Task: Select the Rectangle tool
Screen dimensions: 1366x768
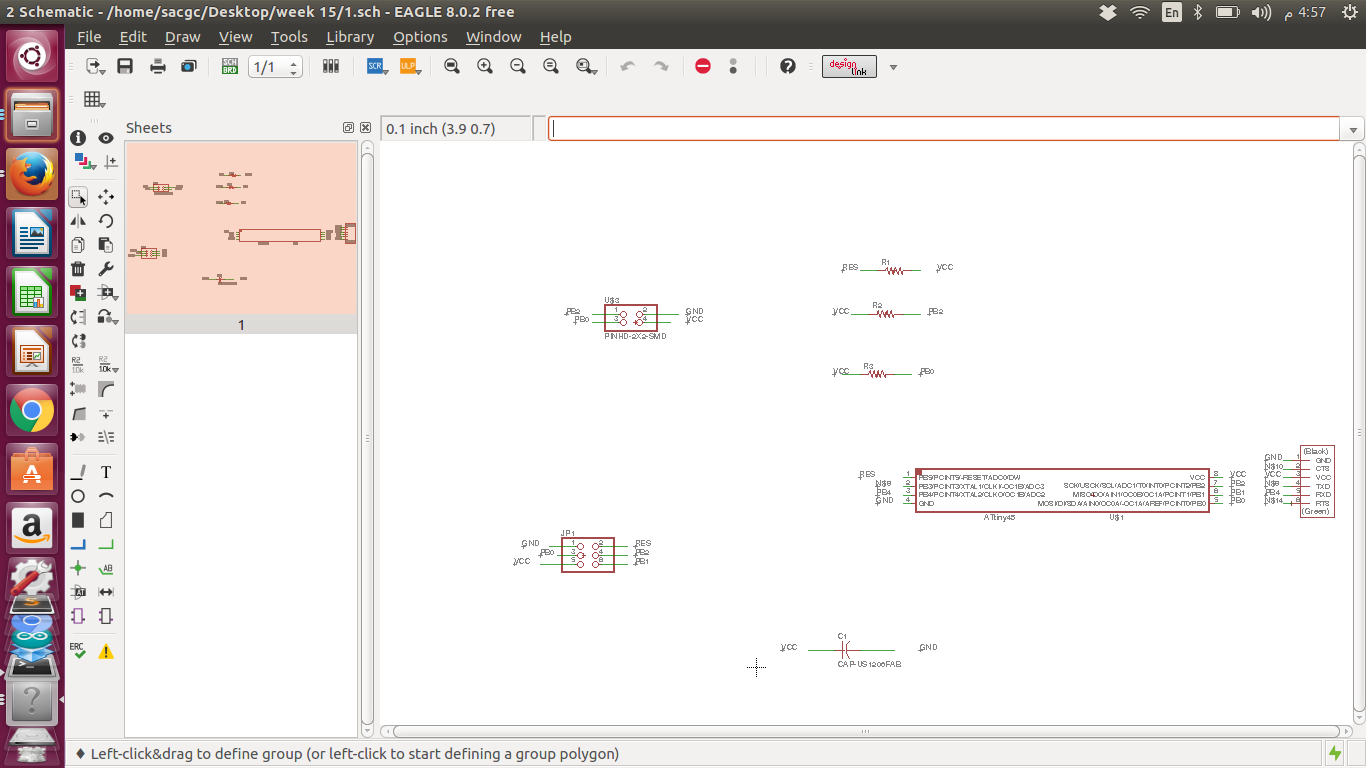Action: pyautogui.click(x=78, y=520)
